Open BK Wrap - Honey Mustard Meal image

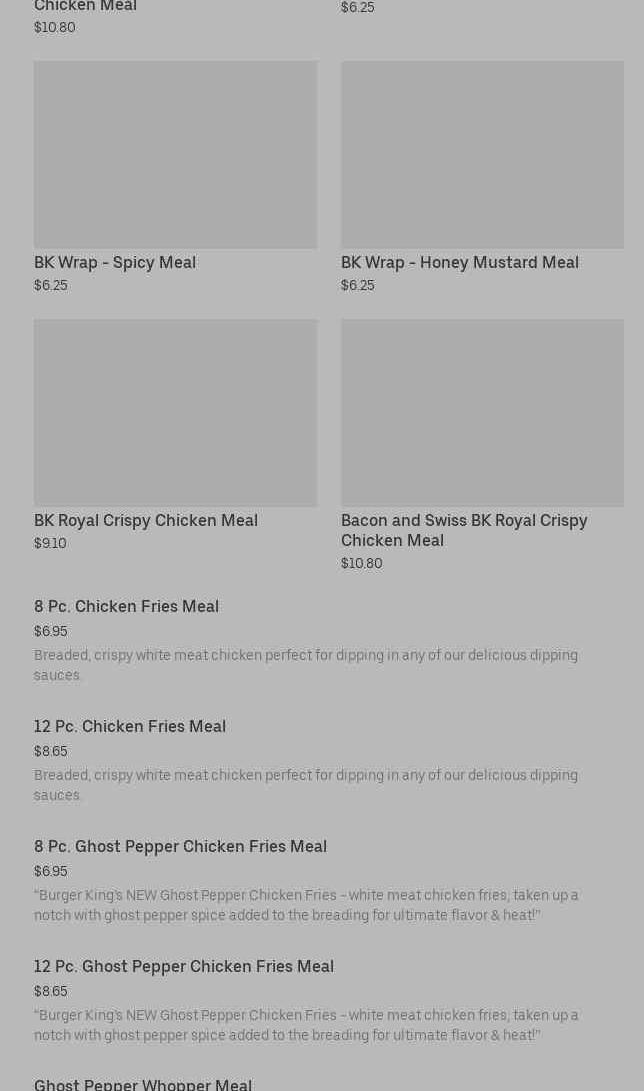[482, 154]
